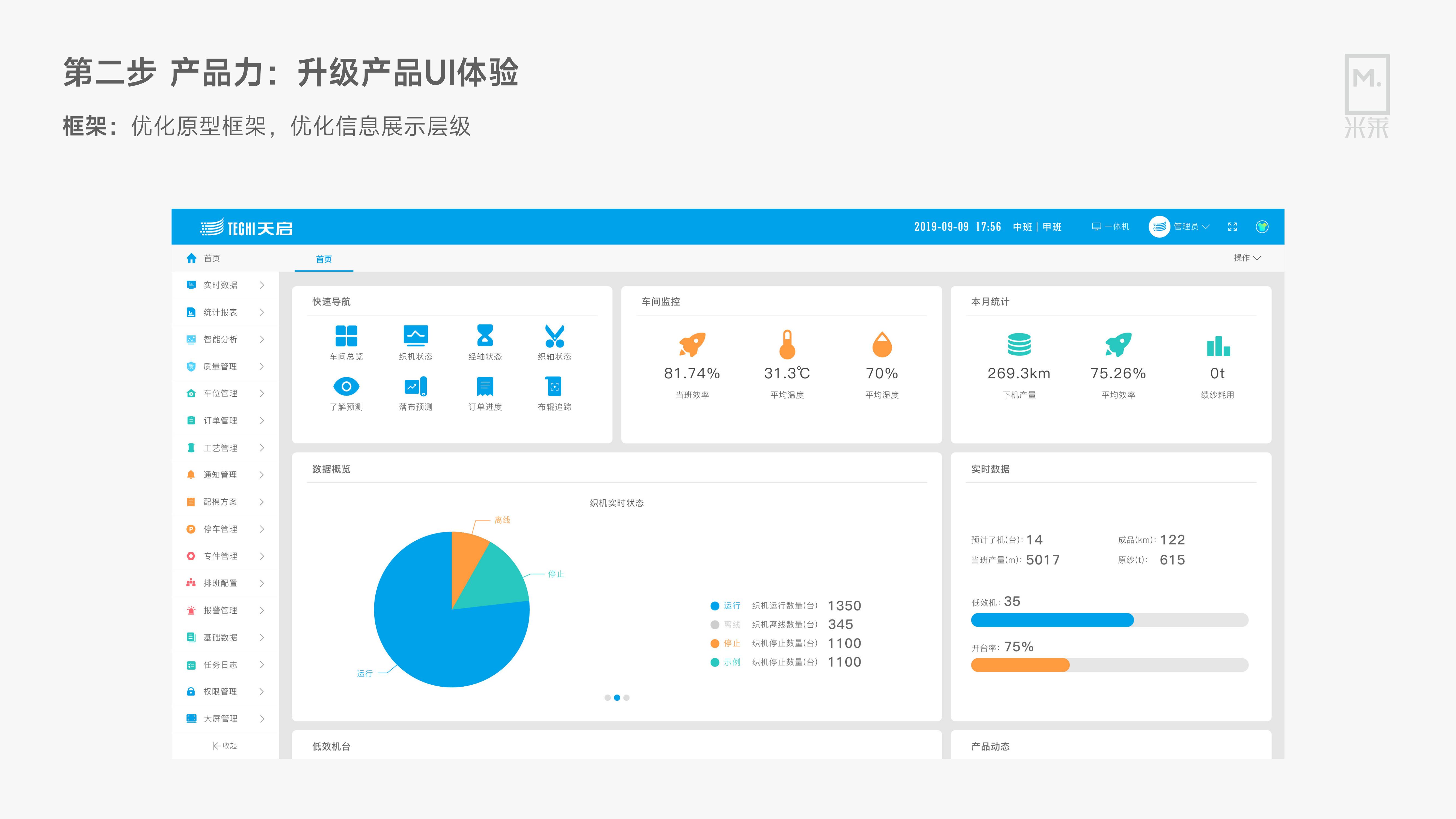
Task: Click the 中班 | 甲班 shift text
Action: point(1037,227)
